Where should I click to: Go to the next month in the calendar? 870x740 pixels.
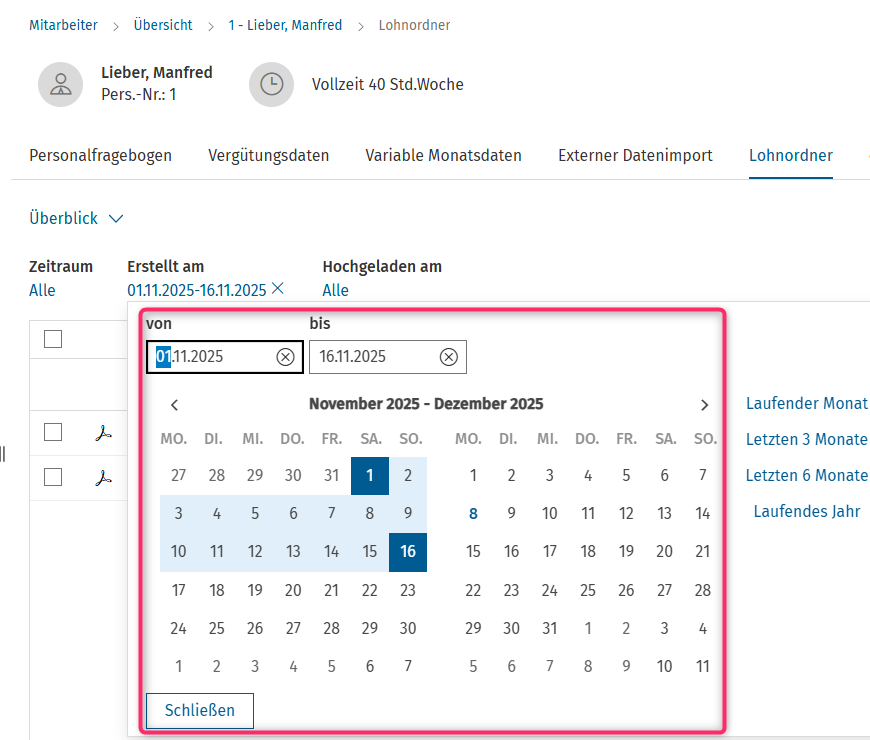pos(704,405)
